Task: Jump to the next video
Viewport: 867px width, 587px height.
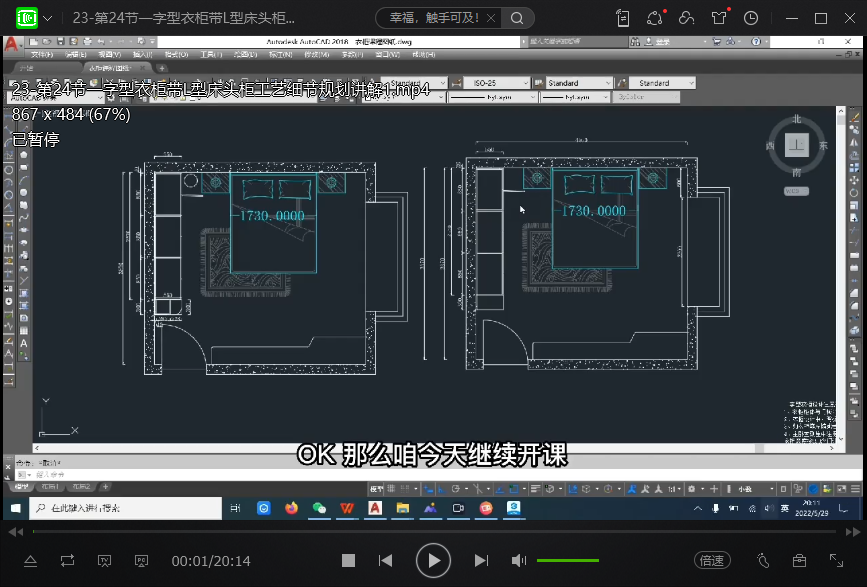Action: pyautogui.click(x=481, y=561)
